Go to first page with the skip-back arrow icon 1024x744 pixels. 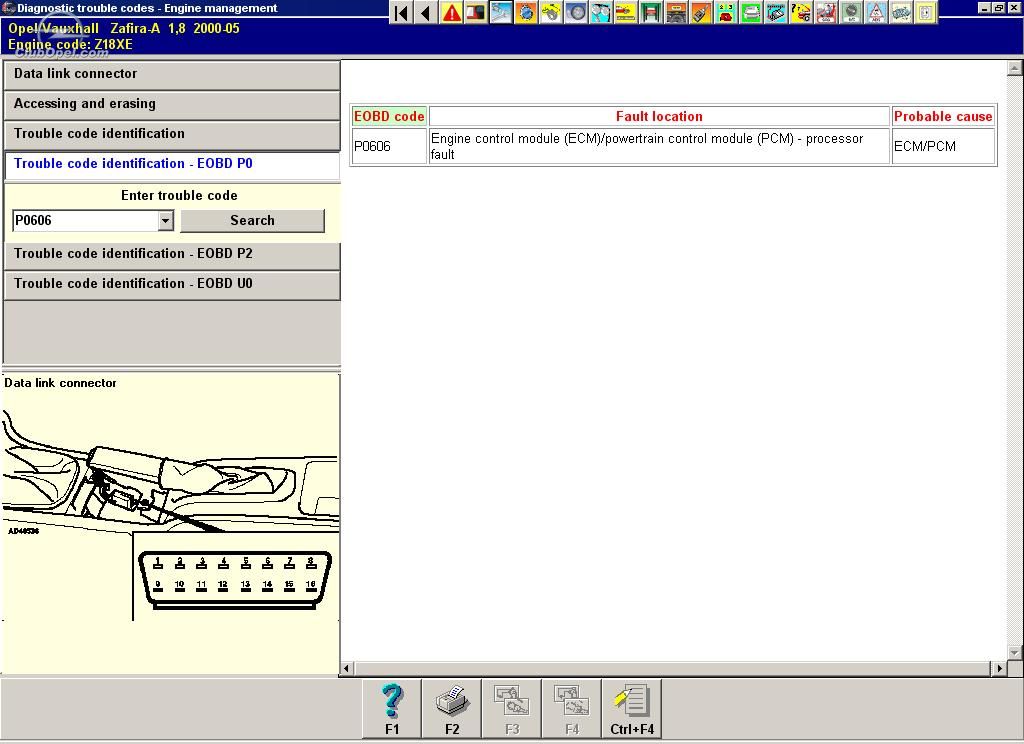402,12
